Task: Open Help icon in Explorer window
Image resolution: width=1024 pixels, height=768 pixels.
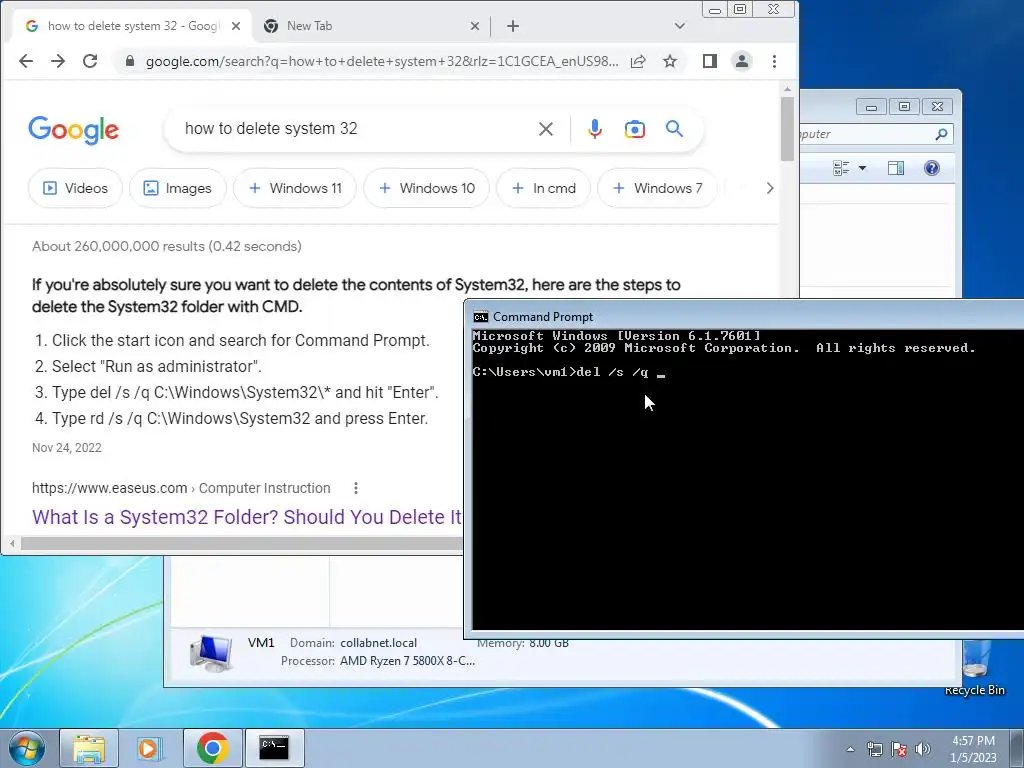Action: click(x=932, y=168)
